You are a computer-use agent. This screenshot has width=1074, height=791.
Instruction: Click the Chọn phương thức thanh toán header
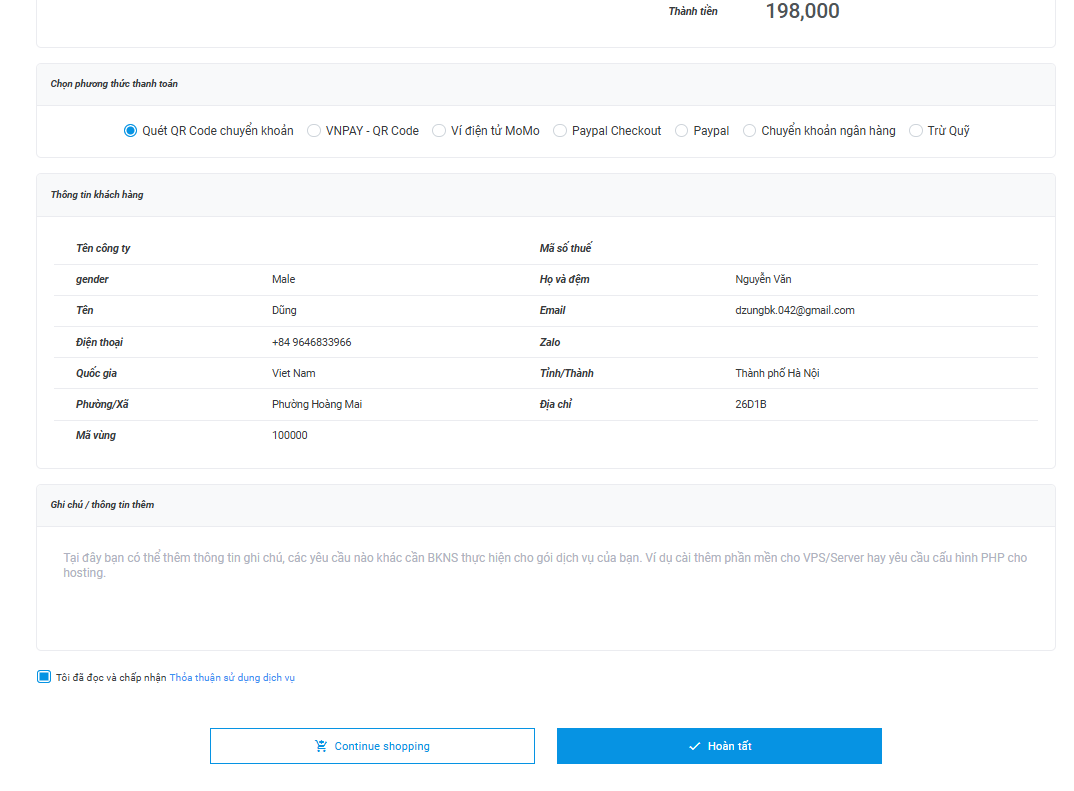pyautogui.click(x=114, y=84)
